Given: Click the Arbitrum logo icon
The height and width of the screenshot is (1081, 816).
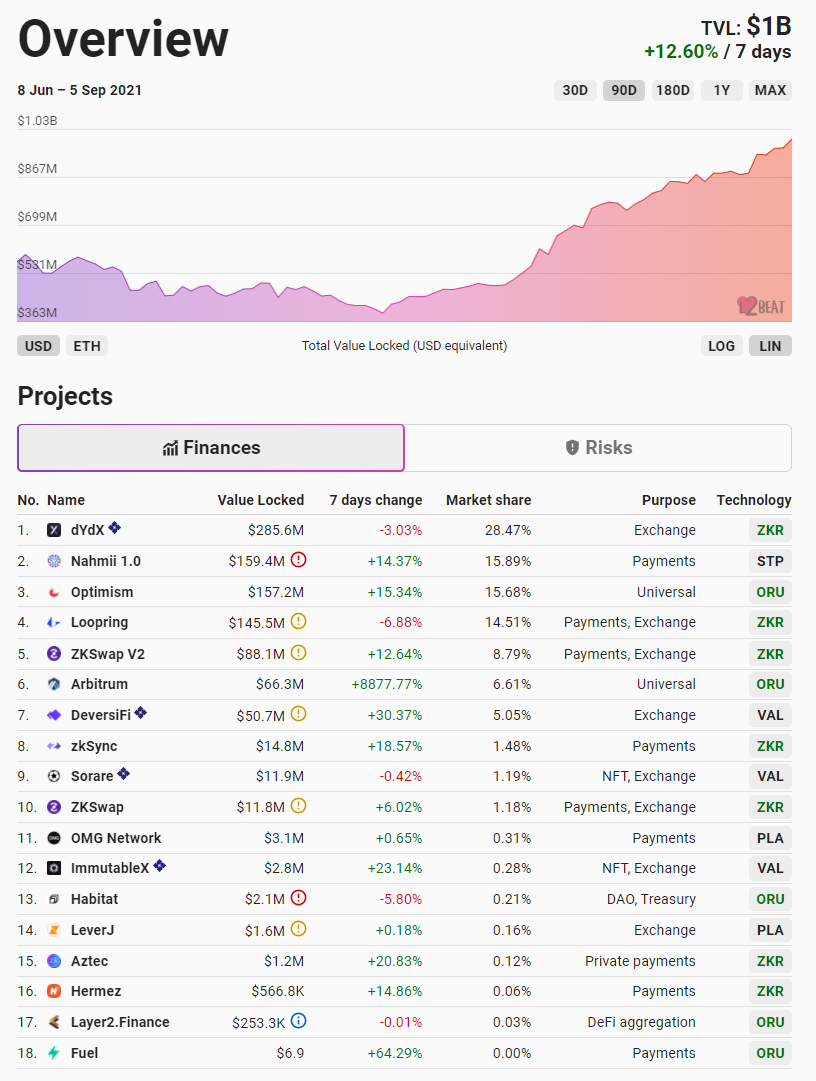Looking at the screenshot, I should pyautogui.click(x=55, y=684).
